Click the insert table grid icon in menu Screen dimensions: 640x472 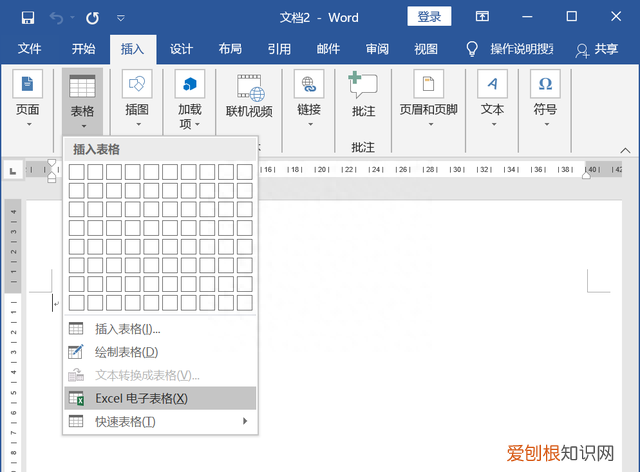tap(76, 329)
